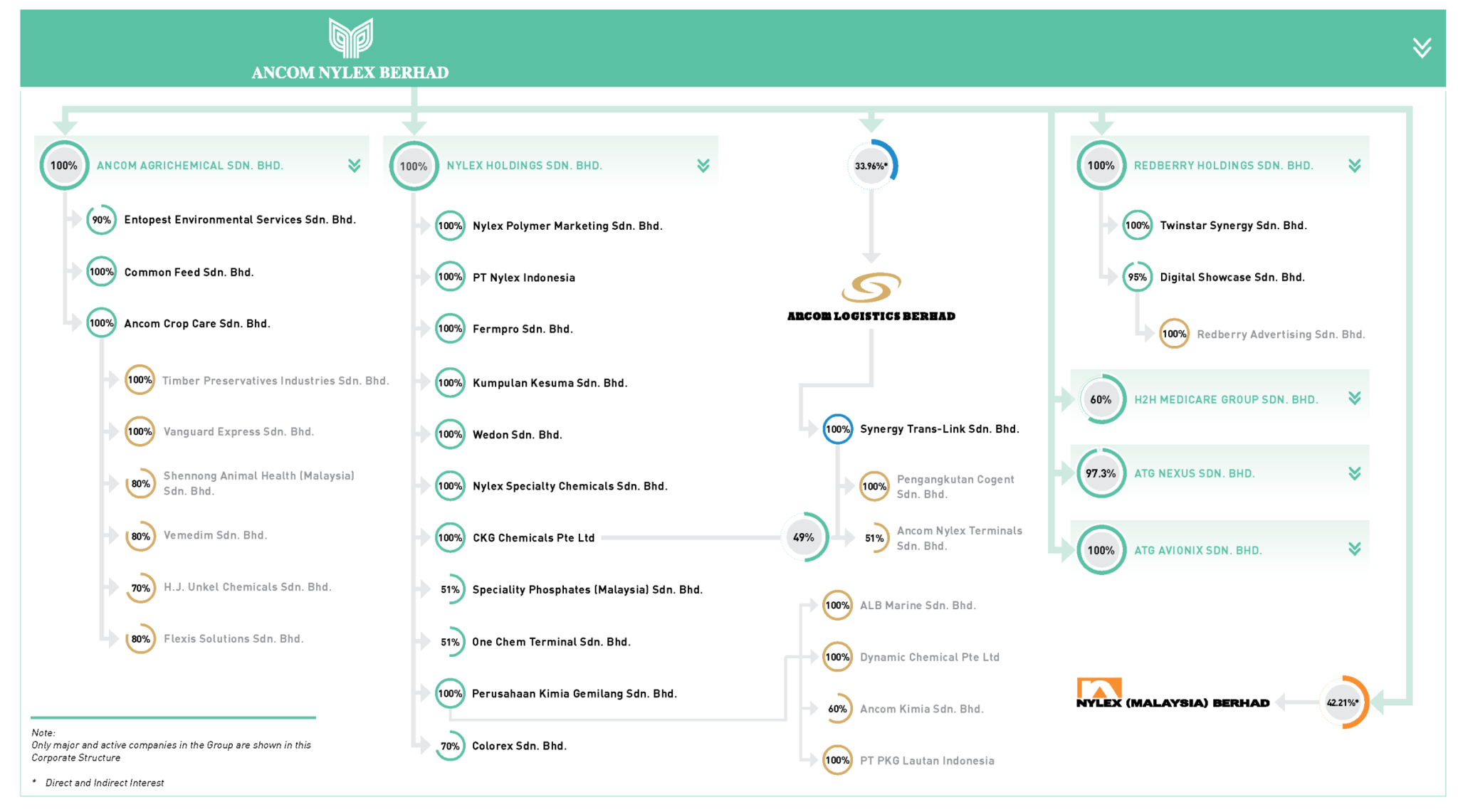Select Twinstar Synergy Sdn. Bhd.
This screenshot has height=812, width=1458.
pyautogui.click(x=1234, y=226)
